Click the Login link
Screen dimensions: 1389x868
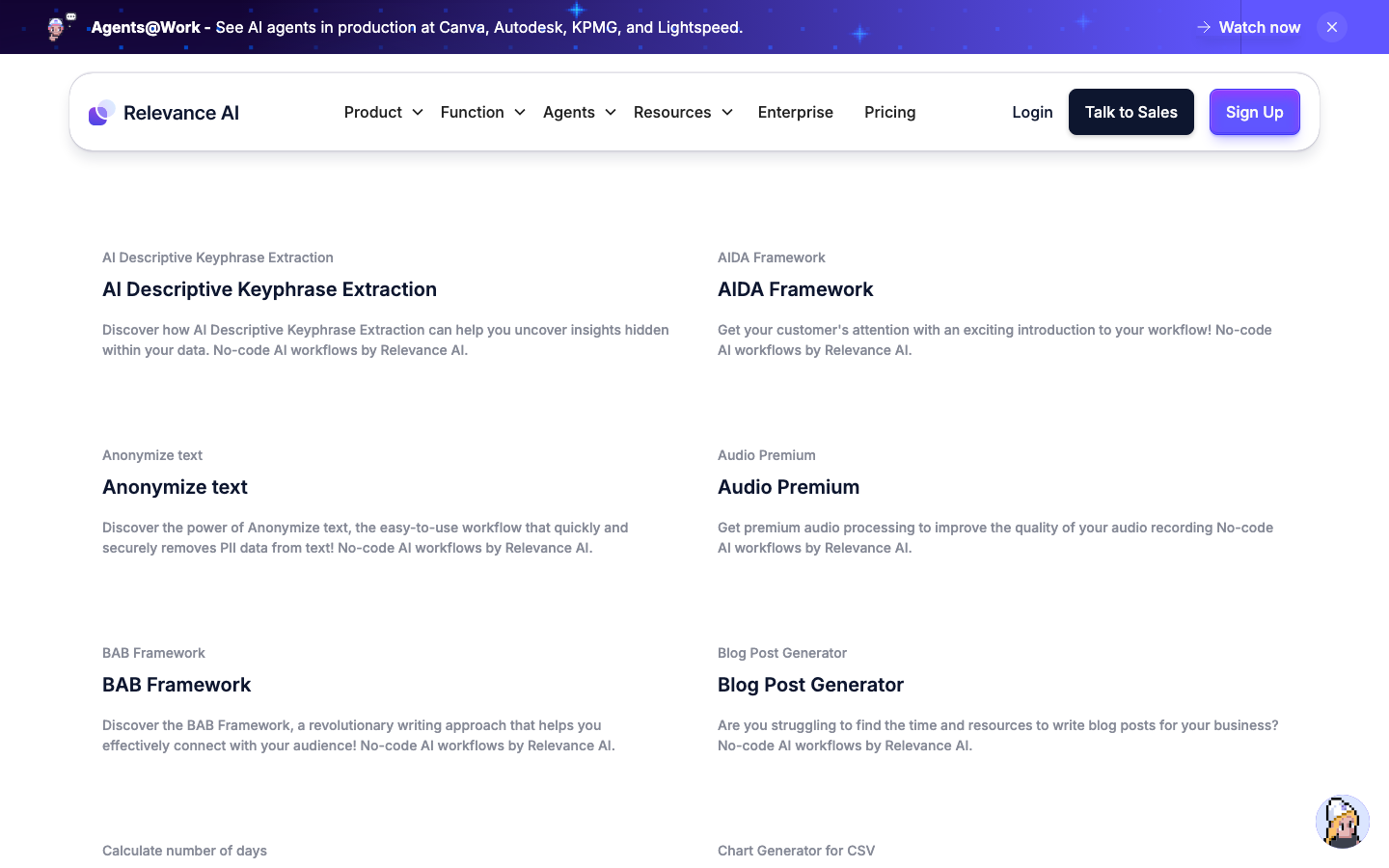tap(1032, 112)
